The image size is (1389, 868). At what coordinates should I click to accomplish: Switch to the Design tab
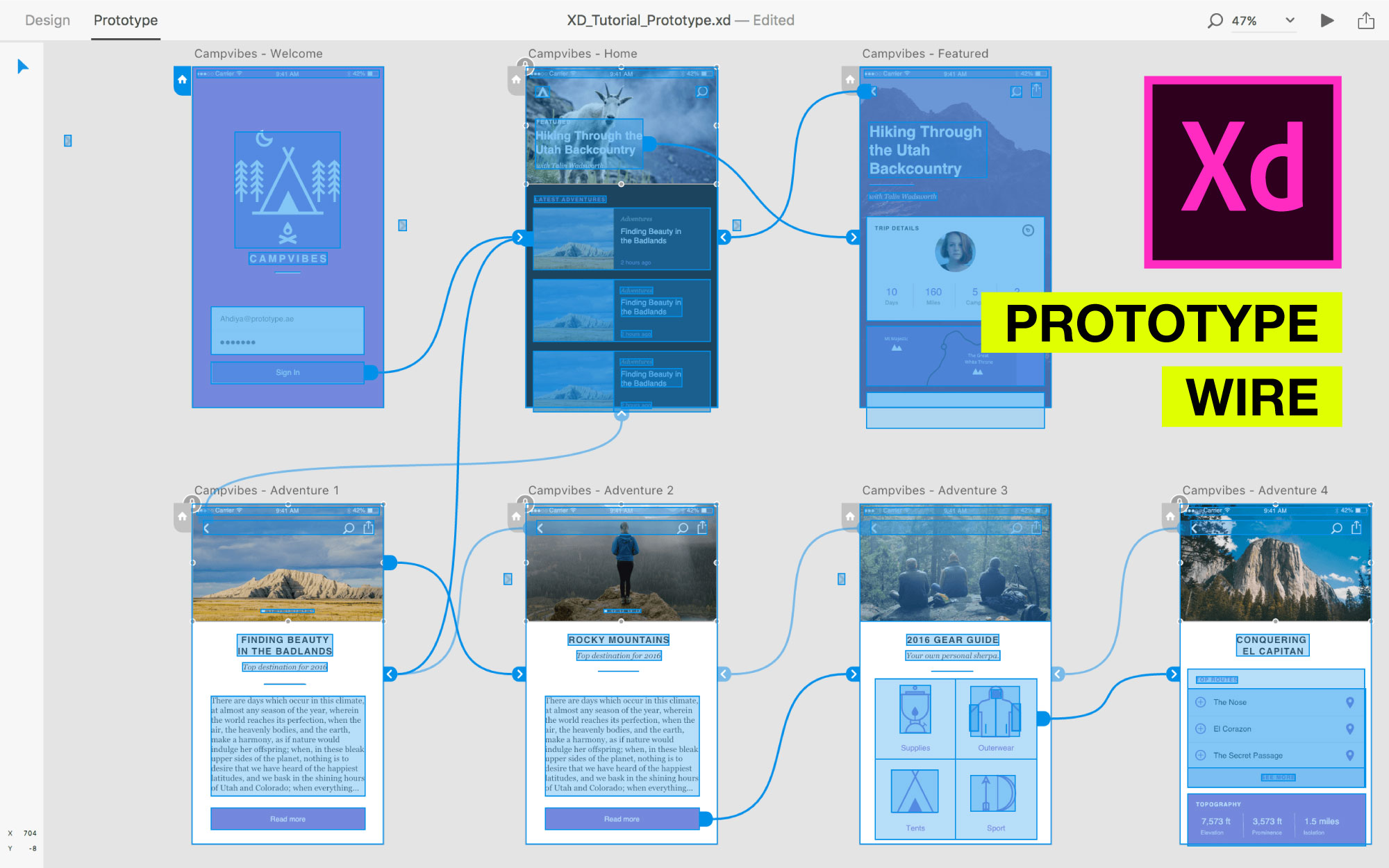coord(47,20)
